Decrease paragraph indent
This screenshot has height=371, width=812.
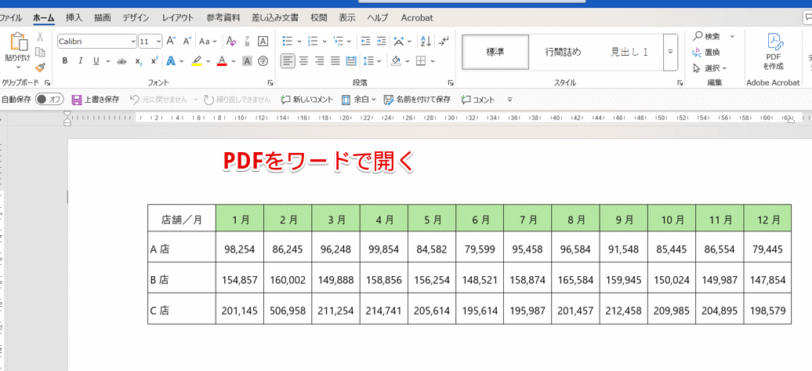[x=366, y=41]
